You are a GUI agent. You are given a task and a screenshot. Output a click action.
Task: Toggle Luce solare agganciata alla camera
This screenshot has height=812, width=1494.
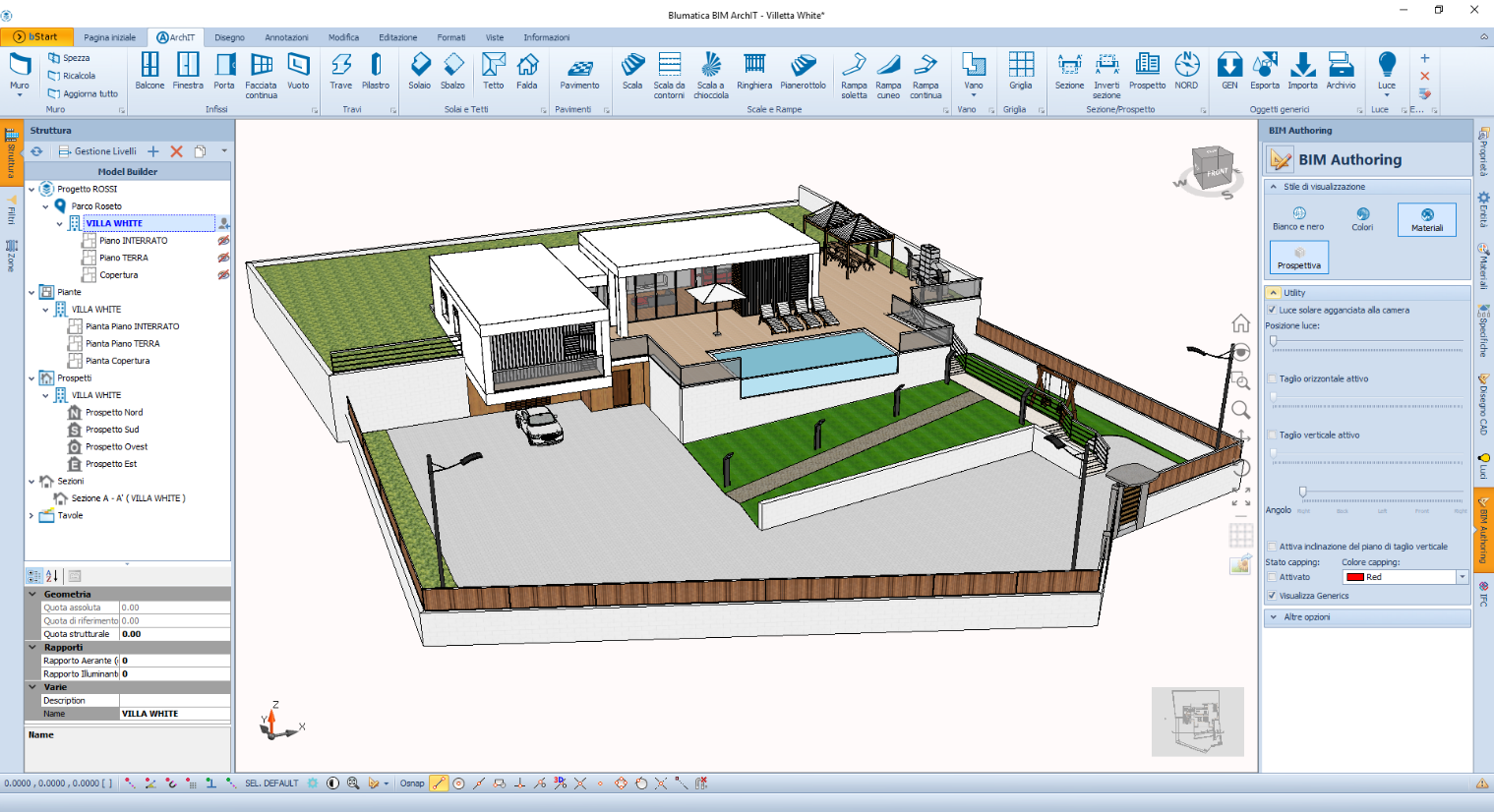pyautogui.click(x=1273, y=310)
